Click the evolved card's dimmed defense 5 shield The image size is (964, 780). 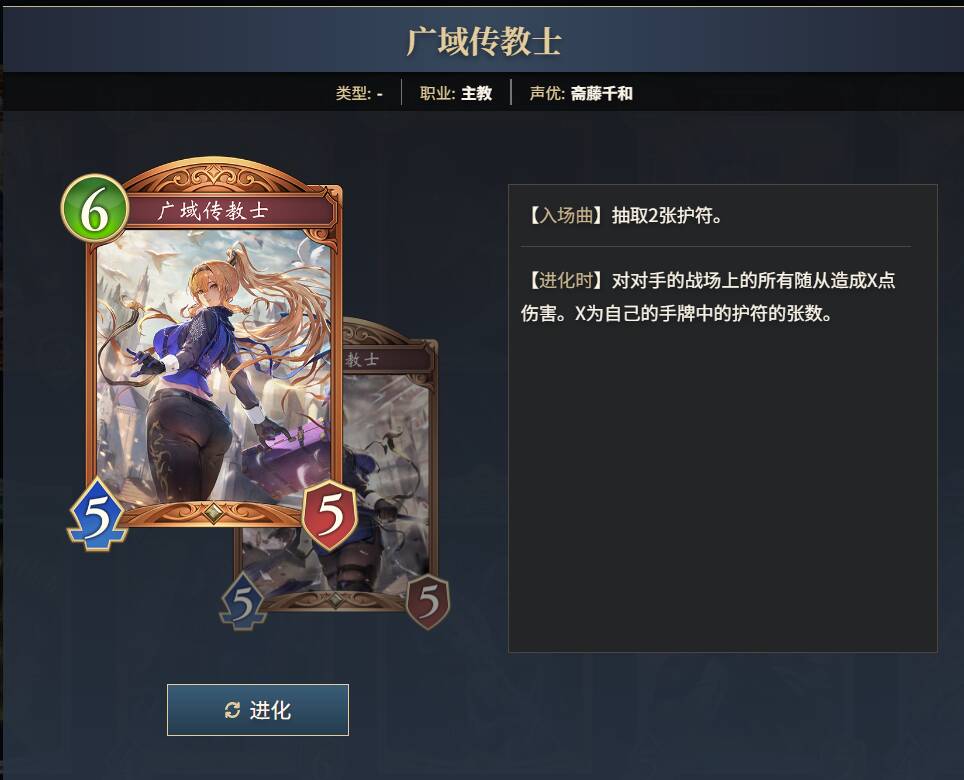pyautogui.click(x=428, y=602)
